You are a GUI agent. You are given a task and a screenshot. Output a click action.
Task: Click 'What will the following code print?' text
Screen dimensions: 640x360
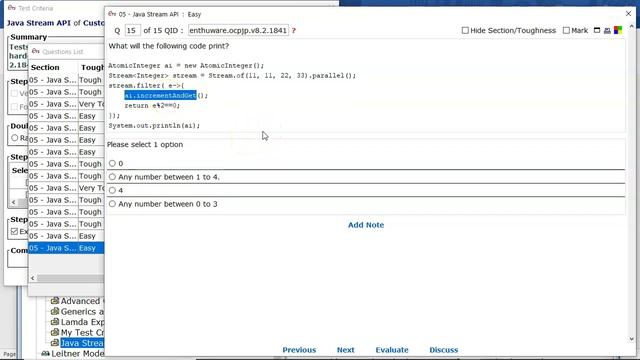(169, 46)
